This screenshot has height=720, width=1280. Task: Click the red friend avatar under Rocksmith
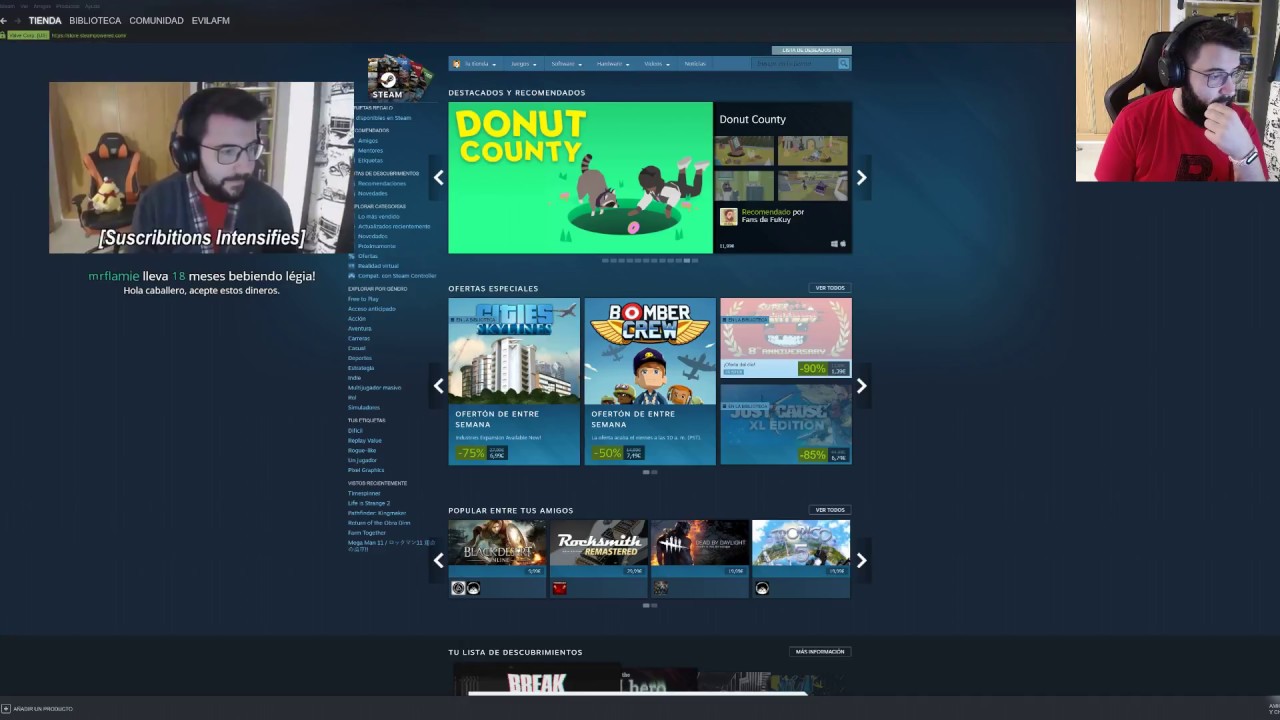tap(559, 588)
